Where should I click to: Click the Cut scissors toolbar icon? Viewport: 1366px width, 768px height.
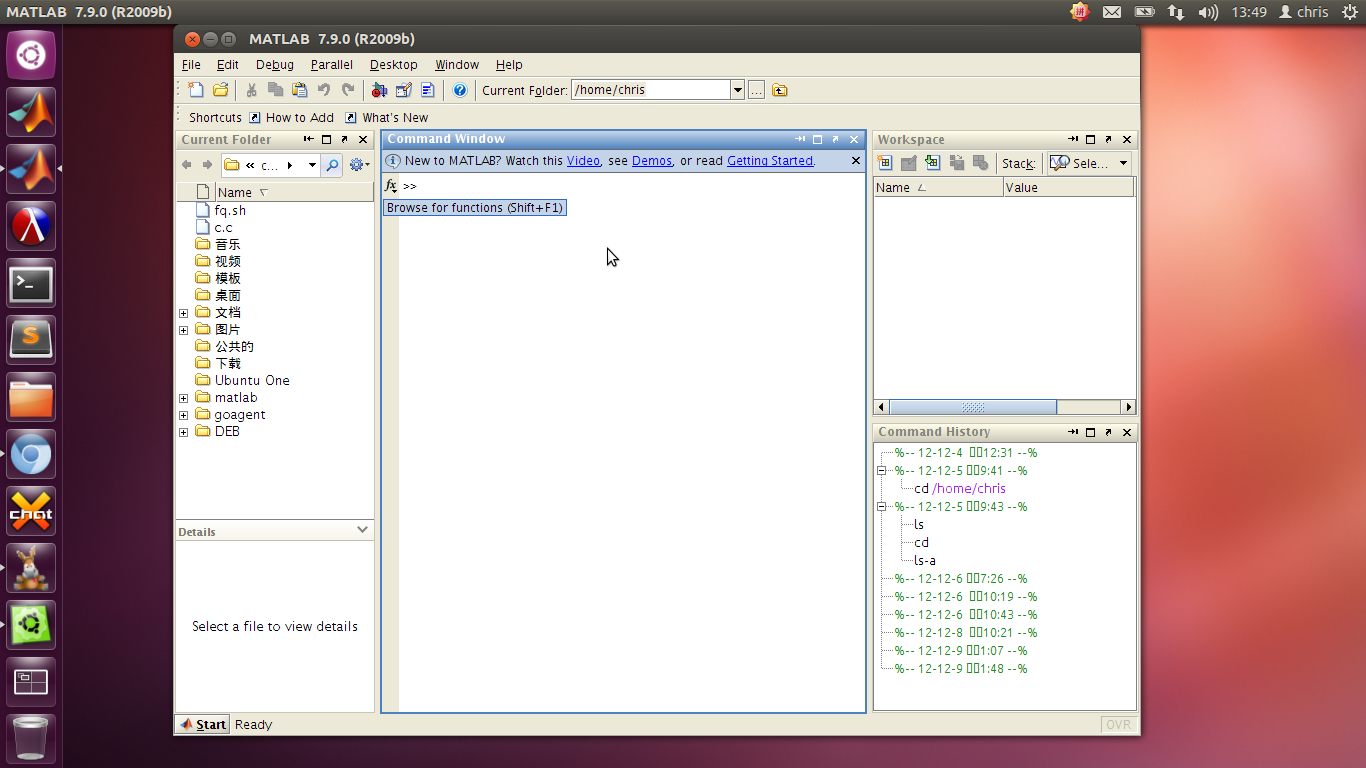[252, 90]
